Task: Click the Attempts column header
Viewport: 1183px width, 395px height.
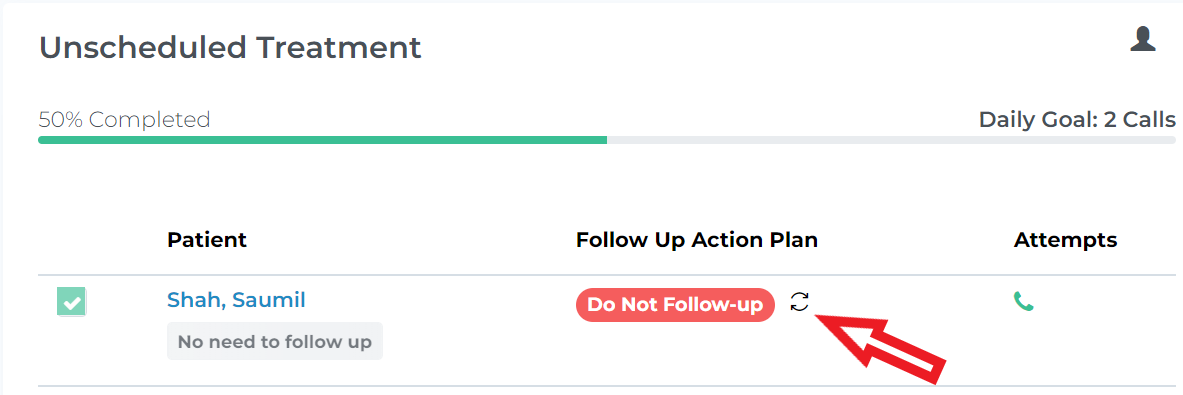Action: (1065, 240)
